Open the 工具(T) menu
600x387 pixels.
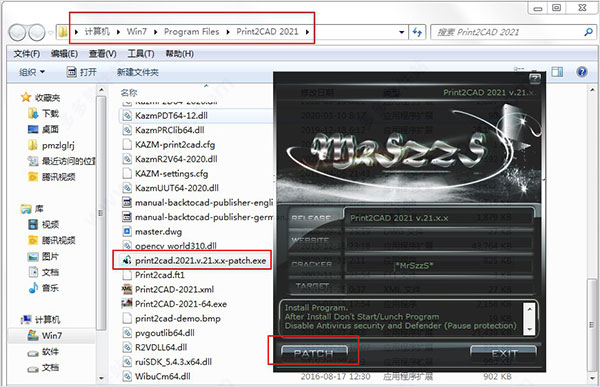141,54
